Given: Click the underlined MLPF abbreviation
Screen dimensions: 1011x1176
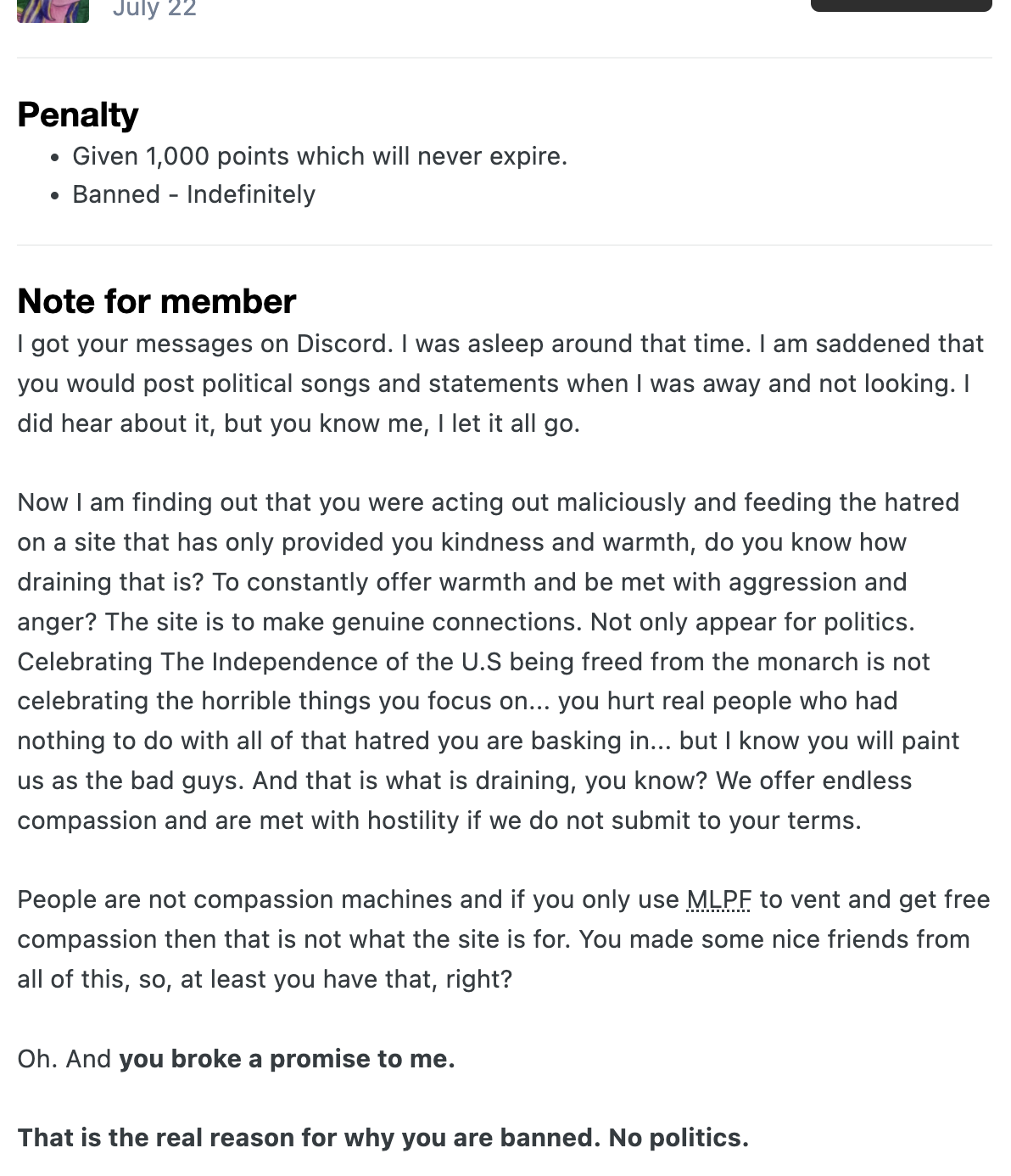Looking at the screenshot, I should [718, 899].
